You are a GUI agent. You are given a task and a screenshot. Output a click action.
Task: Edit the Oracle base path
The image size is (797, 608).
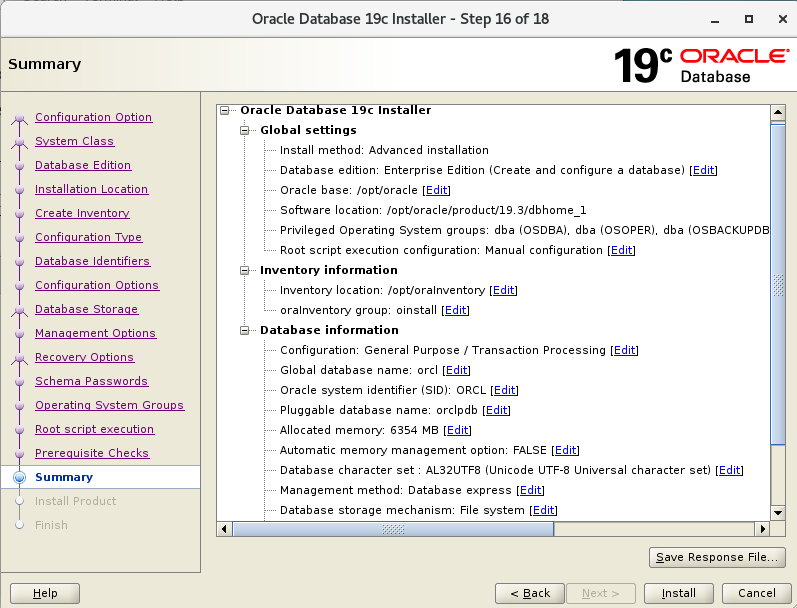pos(437,190)
